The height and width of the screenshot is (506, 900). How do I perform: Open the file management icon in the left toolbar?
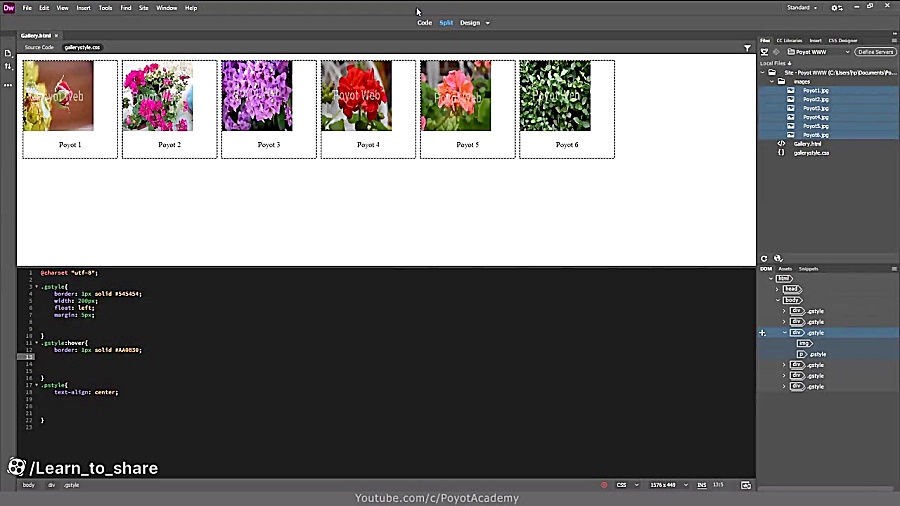tap(8, 67)
